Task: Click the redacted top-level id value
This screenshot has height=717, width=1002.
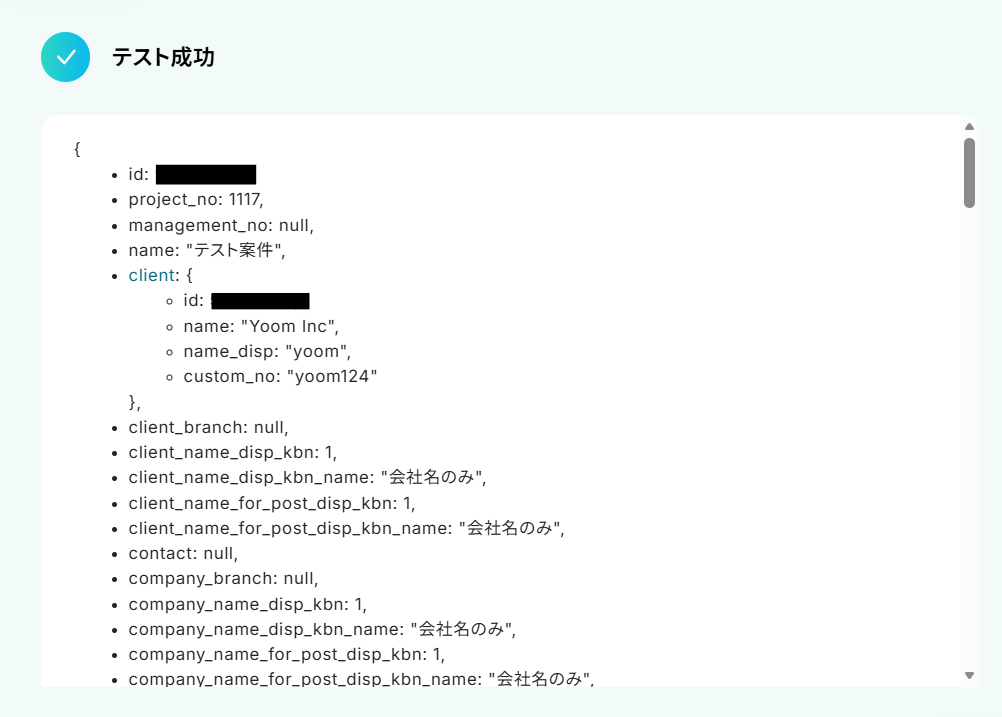Action: click(206, 174)
